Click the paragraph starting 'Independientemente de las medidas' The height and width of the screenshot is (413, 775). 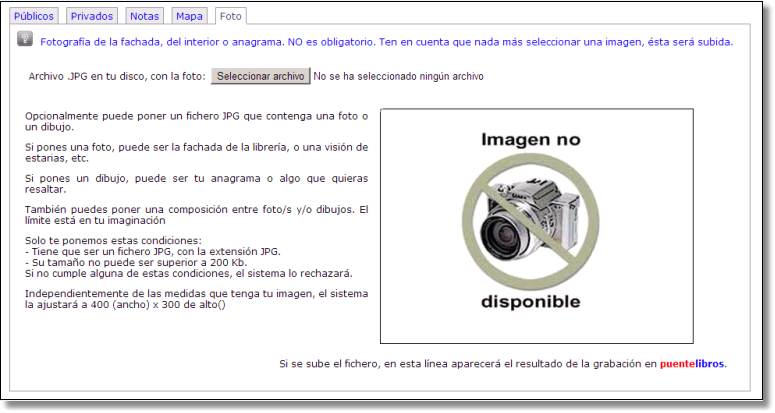click(x=196, y=299)
